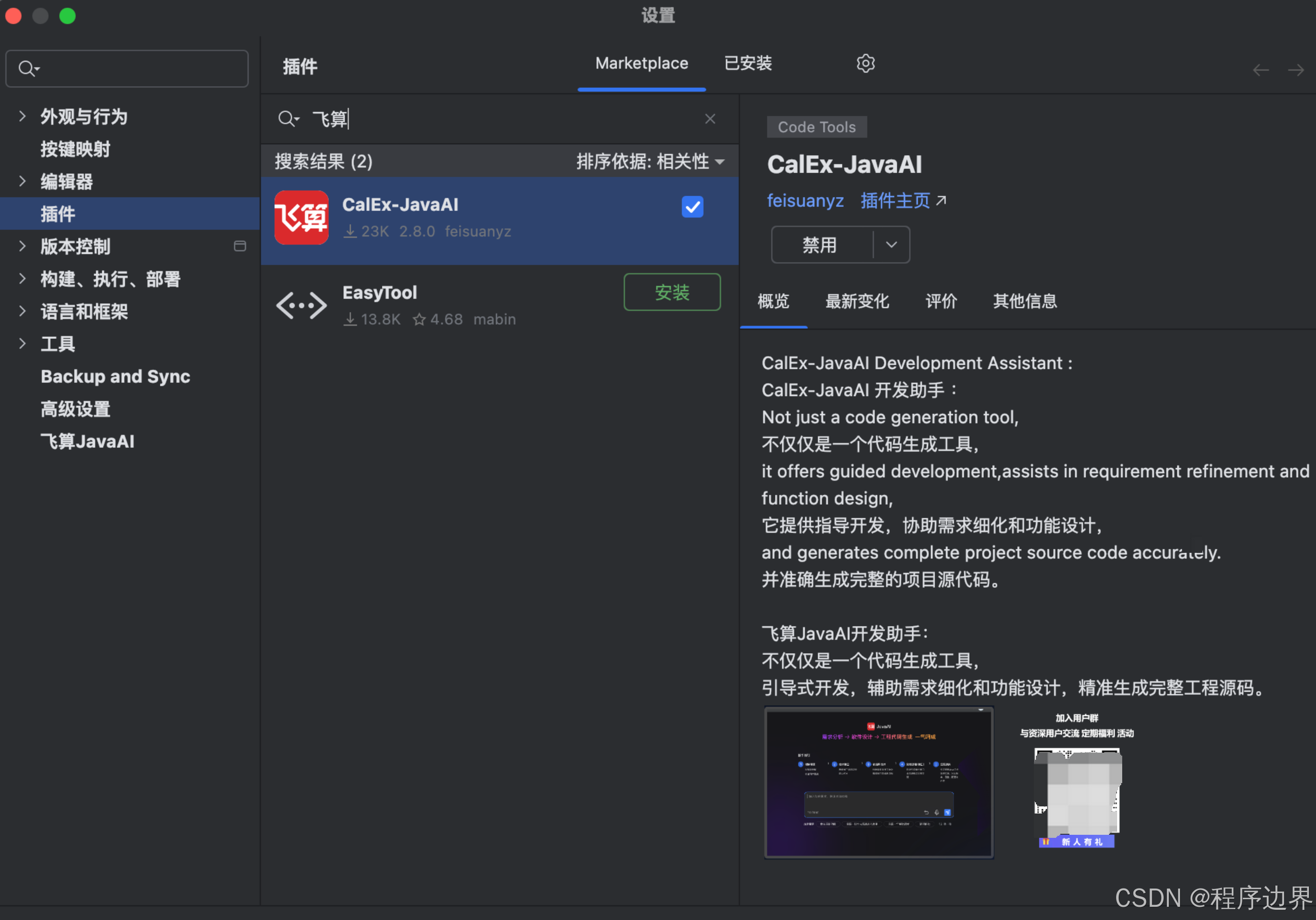1316x920 pixels.
Task: Expand 外观与行为 settings section
Action: point(22,116)
